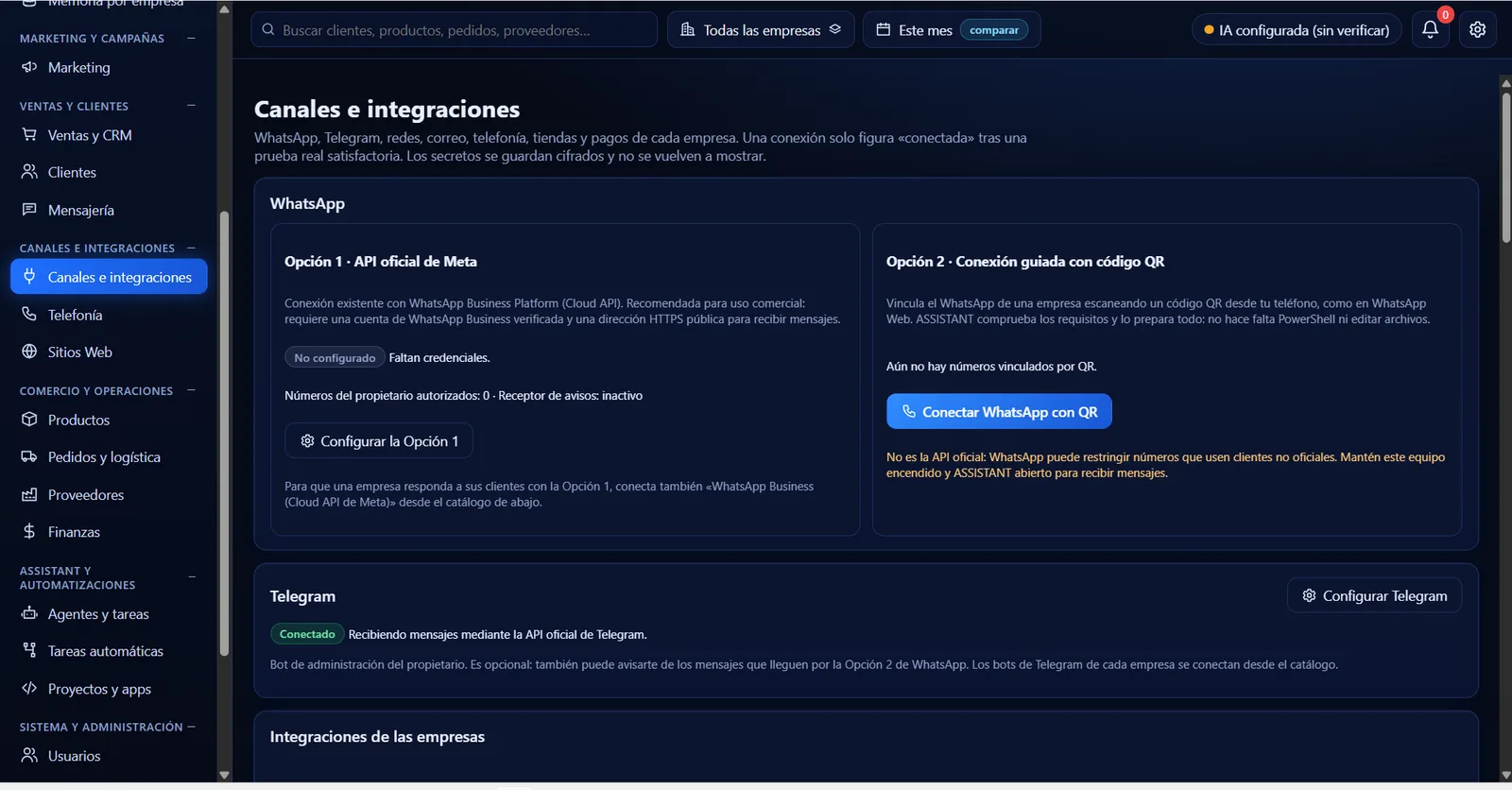Collapse the Comercio y Operaciones section
Viewport: 1512px width, 790px height.
click(x=192, y=390)
